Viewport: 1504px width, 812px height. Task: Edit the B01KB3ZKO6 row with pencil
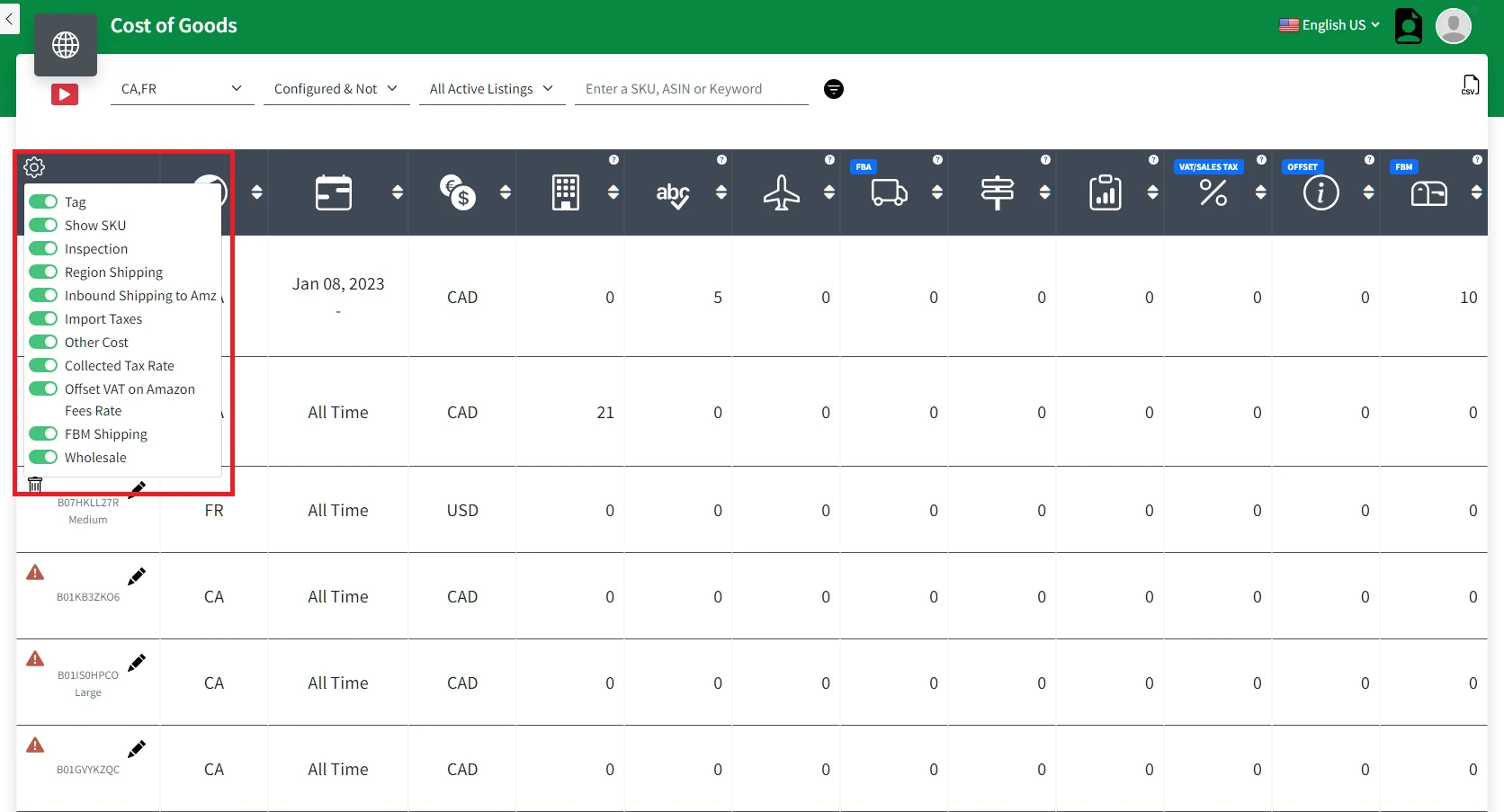tap(137, 576)
